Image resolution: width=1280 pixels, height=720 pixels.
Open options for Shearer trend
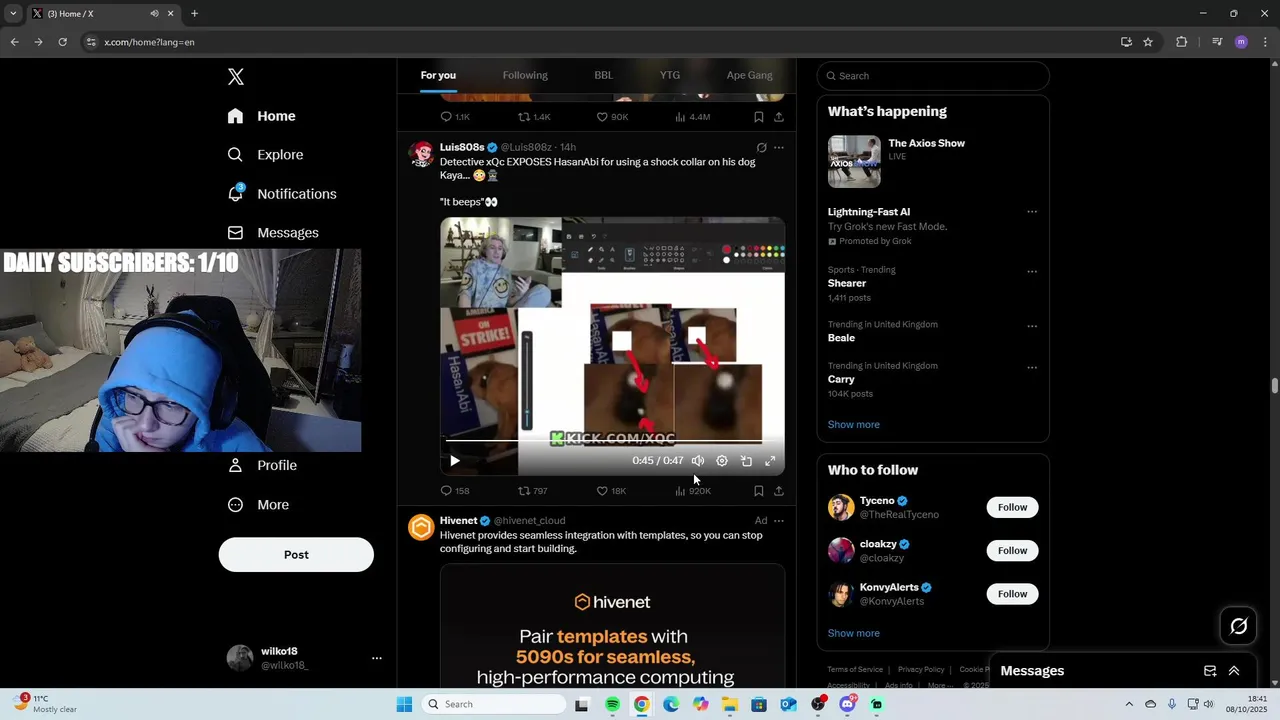[x=1032, y=271]
